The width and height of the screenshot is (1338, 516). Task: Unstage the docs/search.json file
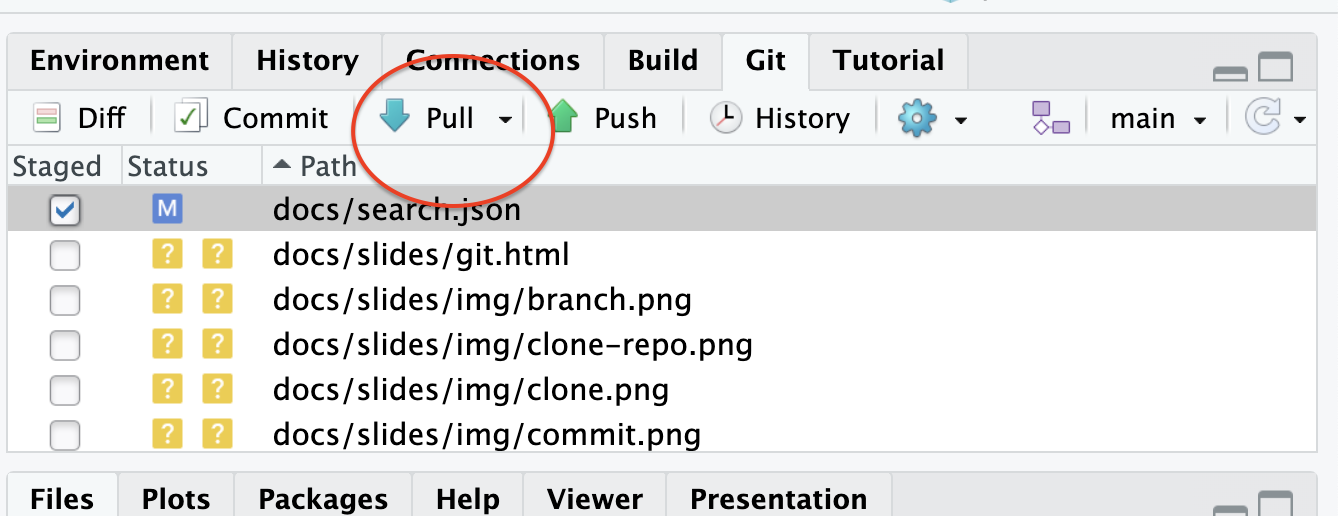(65, 210)
